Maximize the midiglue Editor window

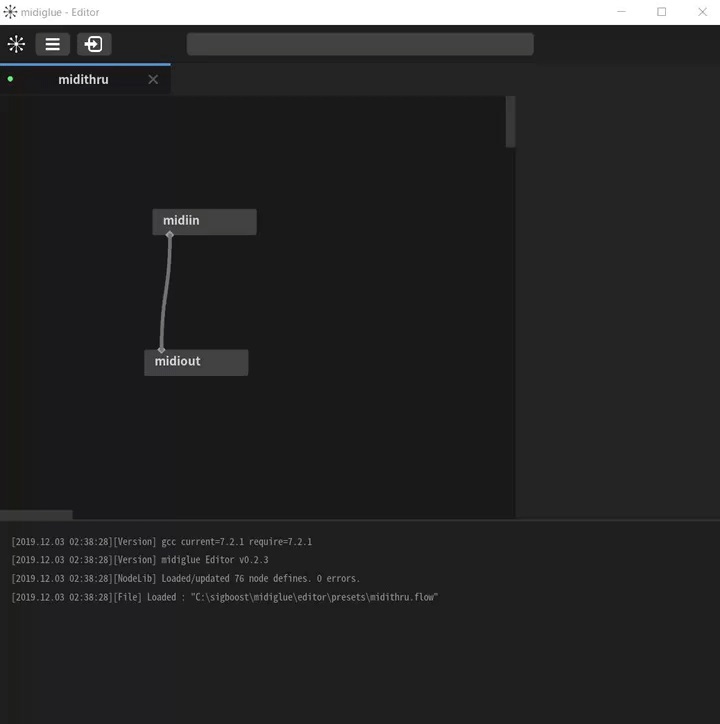coord(661,12)
